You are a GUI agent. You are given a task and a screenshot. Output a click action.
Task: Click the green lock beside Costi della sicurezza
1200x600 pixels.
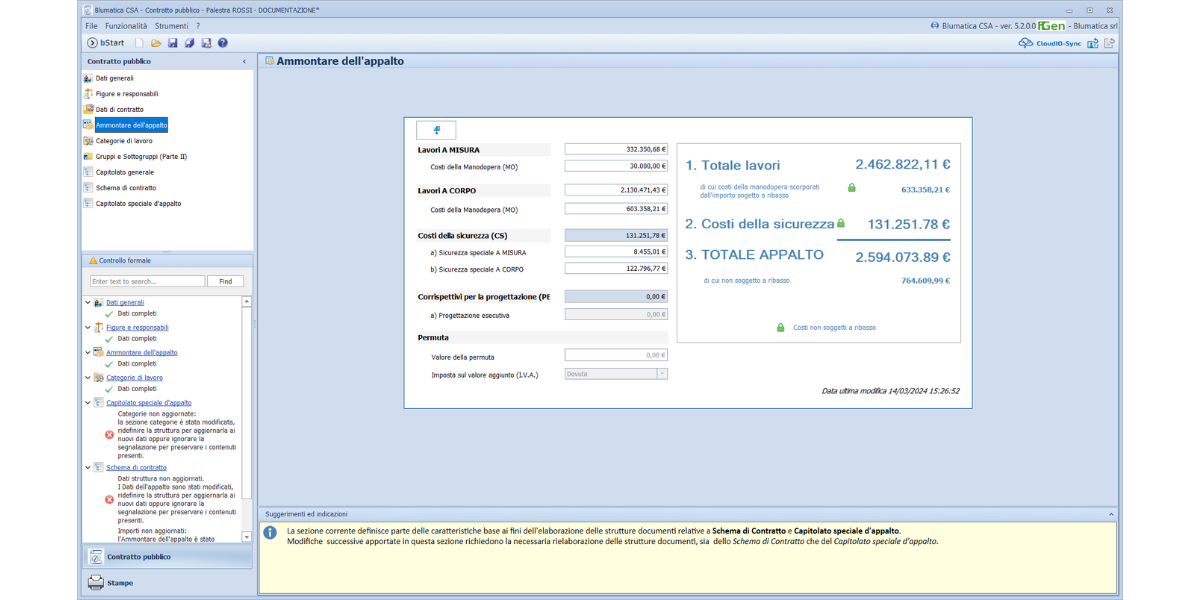[x=841, y=224]
